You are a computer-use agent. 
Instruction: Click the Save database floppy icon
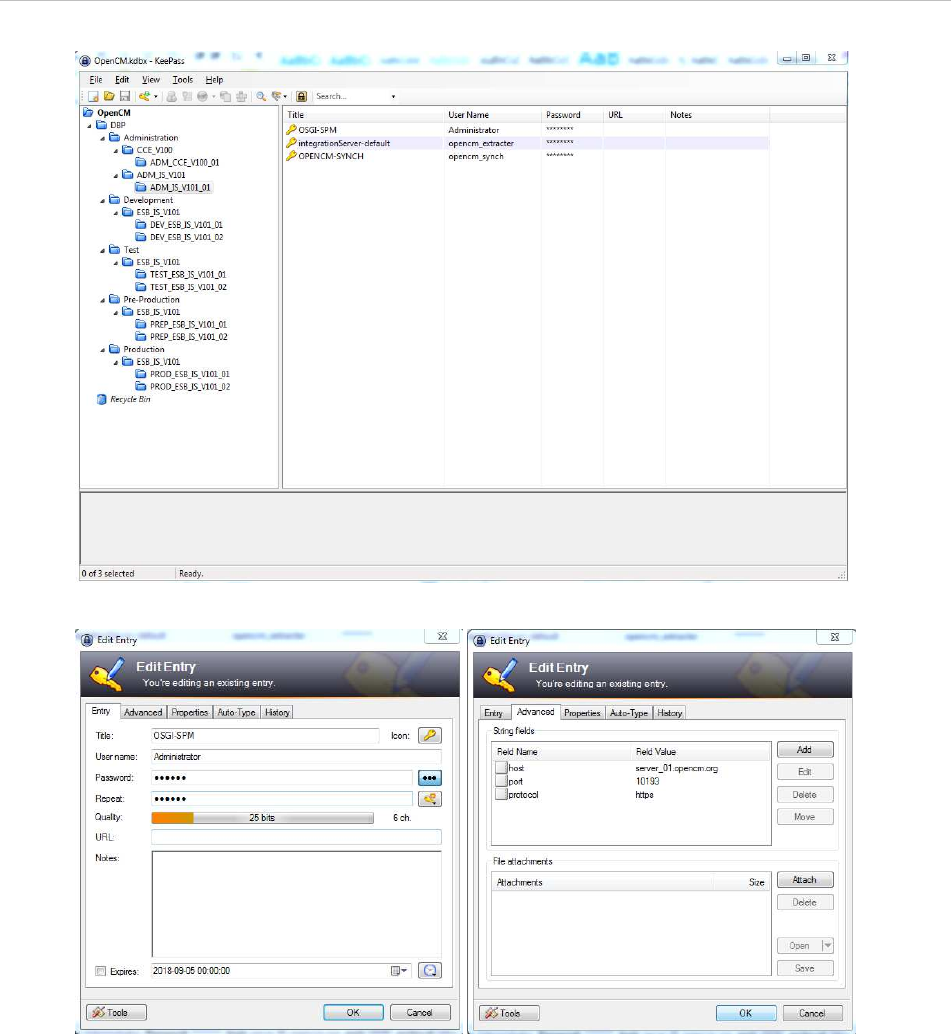[x=125, y=96]
